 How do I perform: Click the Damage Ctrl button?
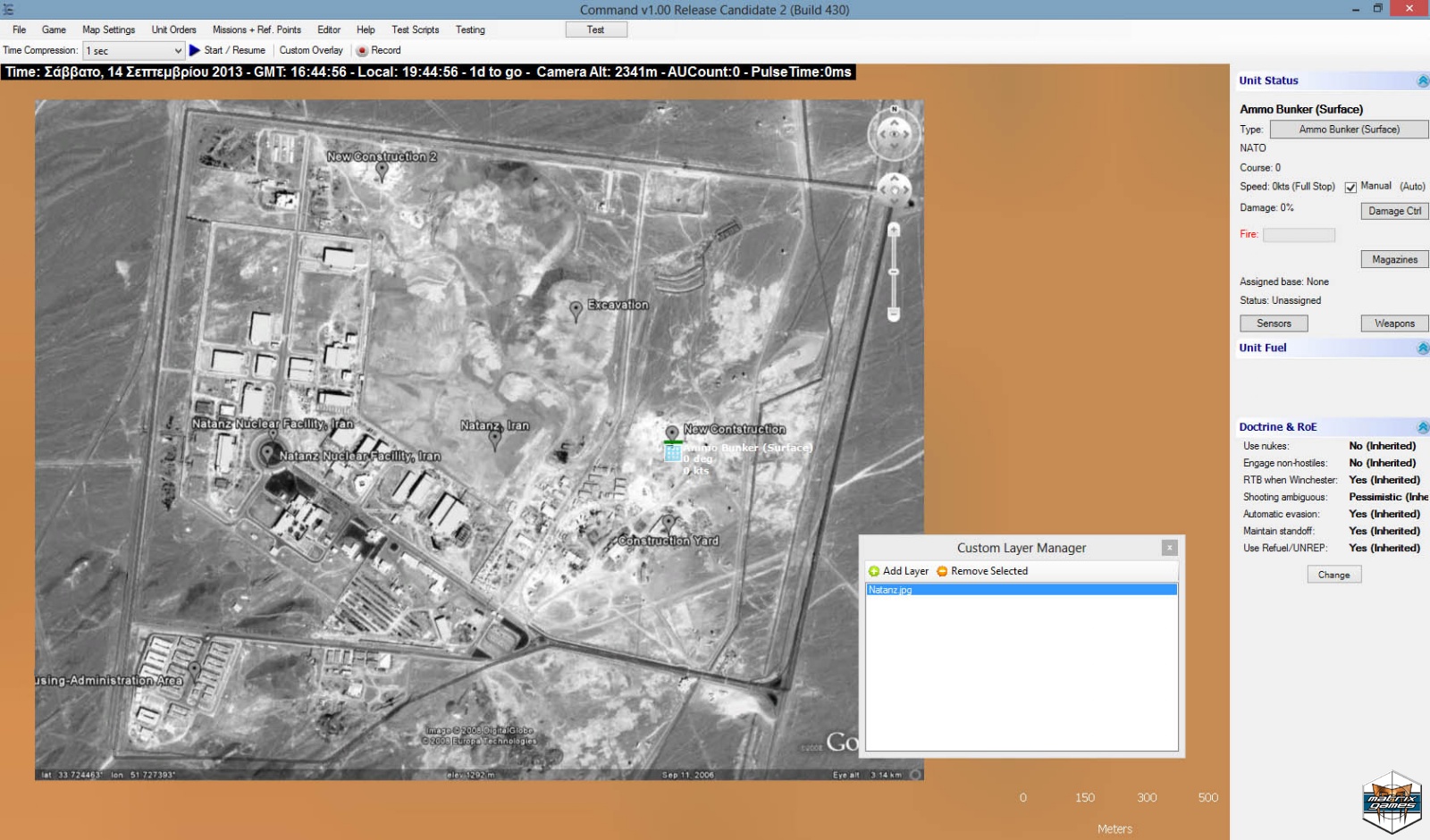coord(1394,211)
